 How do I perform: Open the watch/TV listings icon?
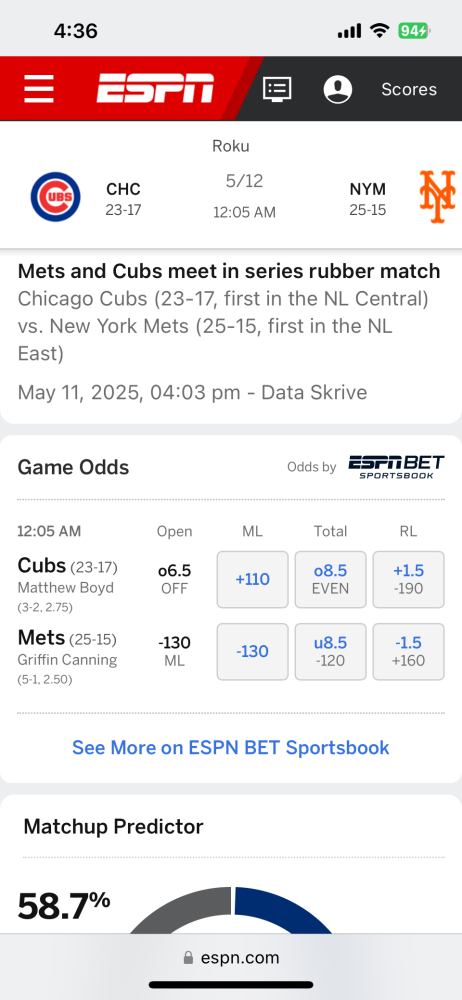[277, 89]
